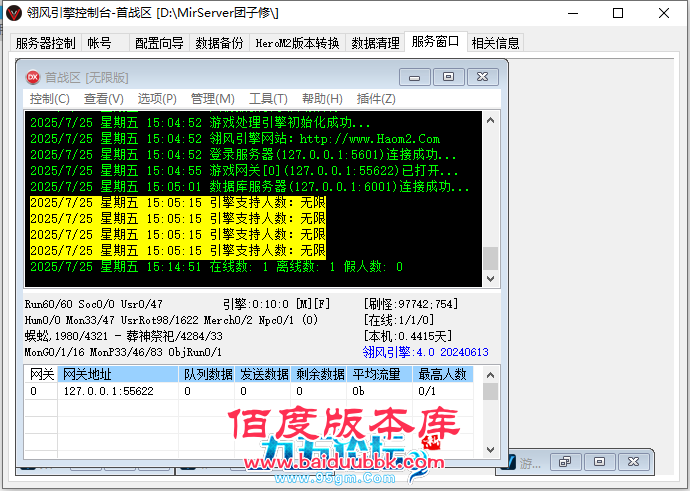The image size is (690, 491).
Task: Open the 控制(C) menu
Action: point(50,99)
